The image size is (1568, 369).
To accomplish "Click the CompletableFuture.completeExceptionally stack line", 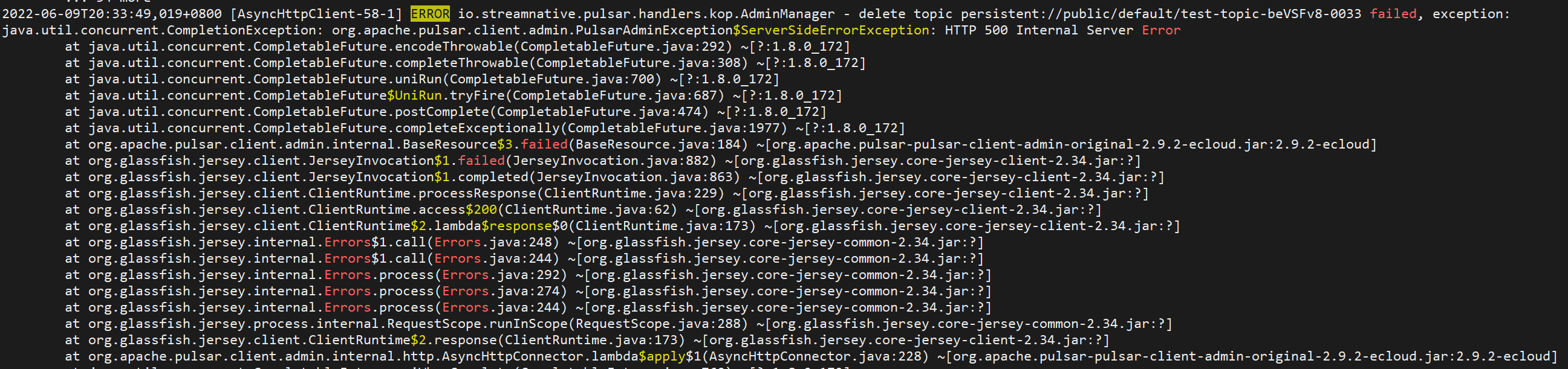I will [485, 128].
